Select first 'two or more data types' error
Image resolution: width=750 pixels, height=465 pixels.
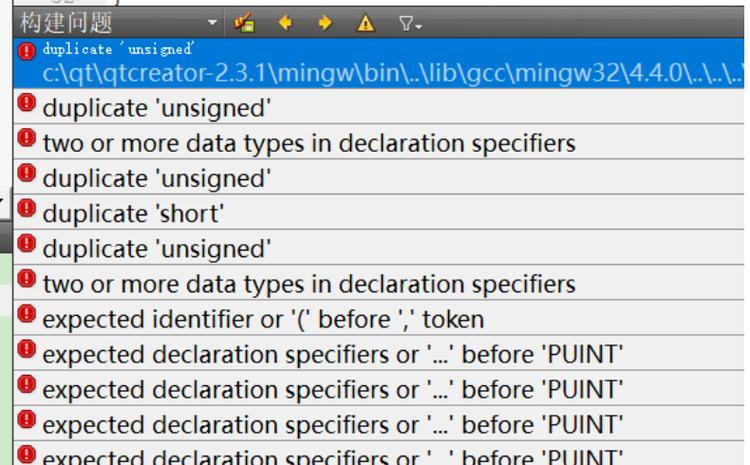point(378,142)
